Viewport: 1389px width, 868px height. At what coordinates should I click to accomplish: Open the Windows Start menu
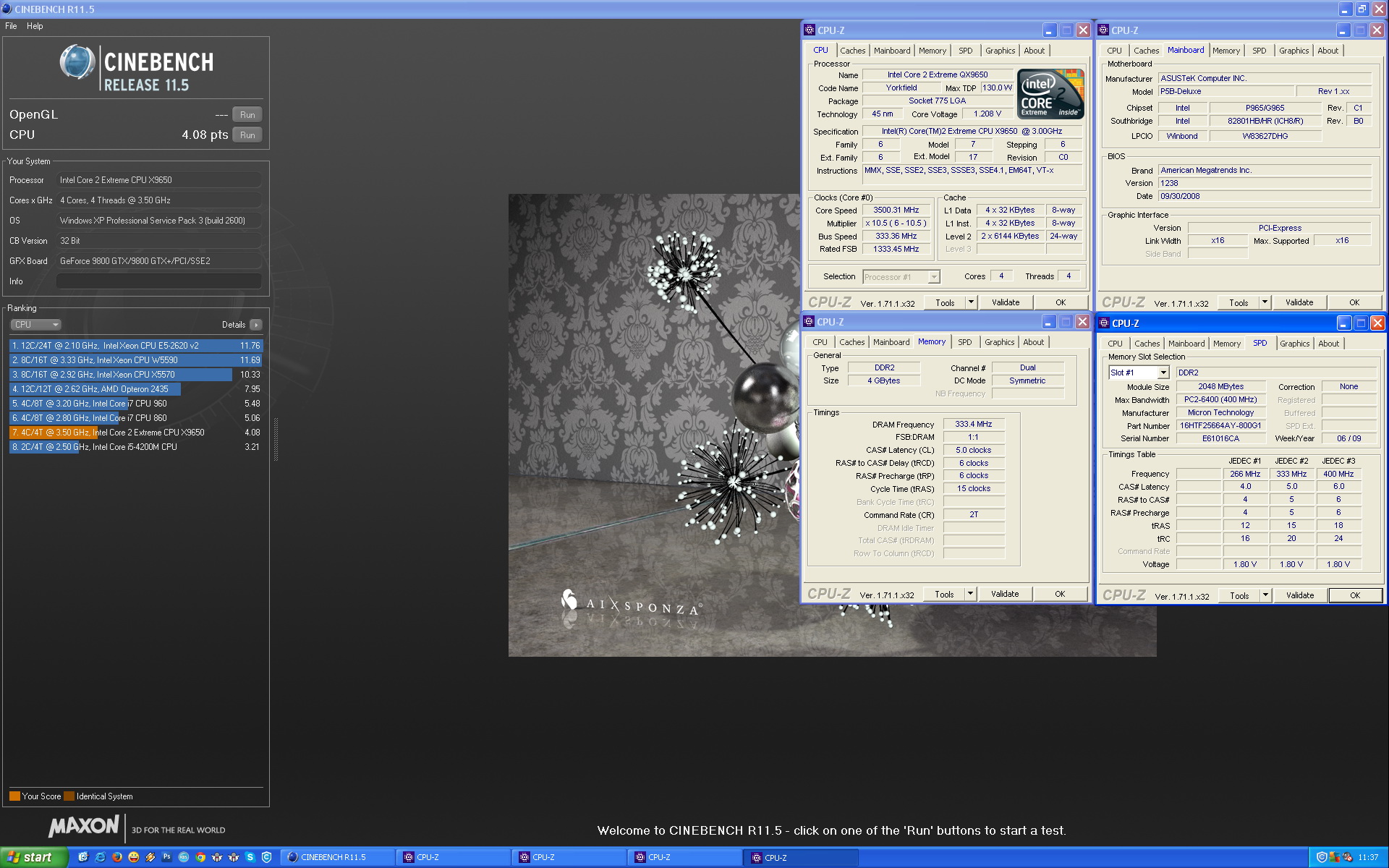coord(34,857)
